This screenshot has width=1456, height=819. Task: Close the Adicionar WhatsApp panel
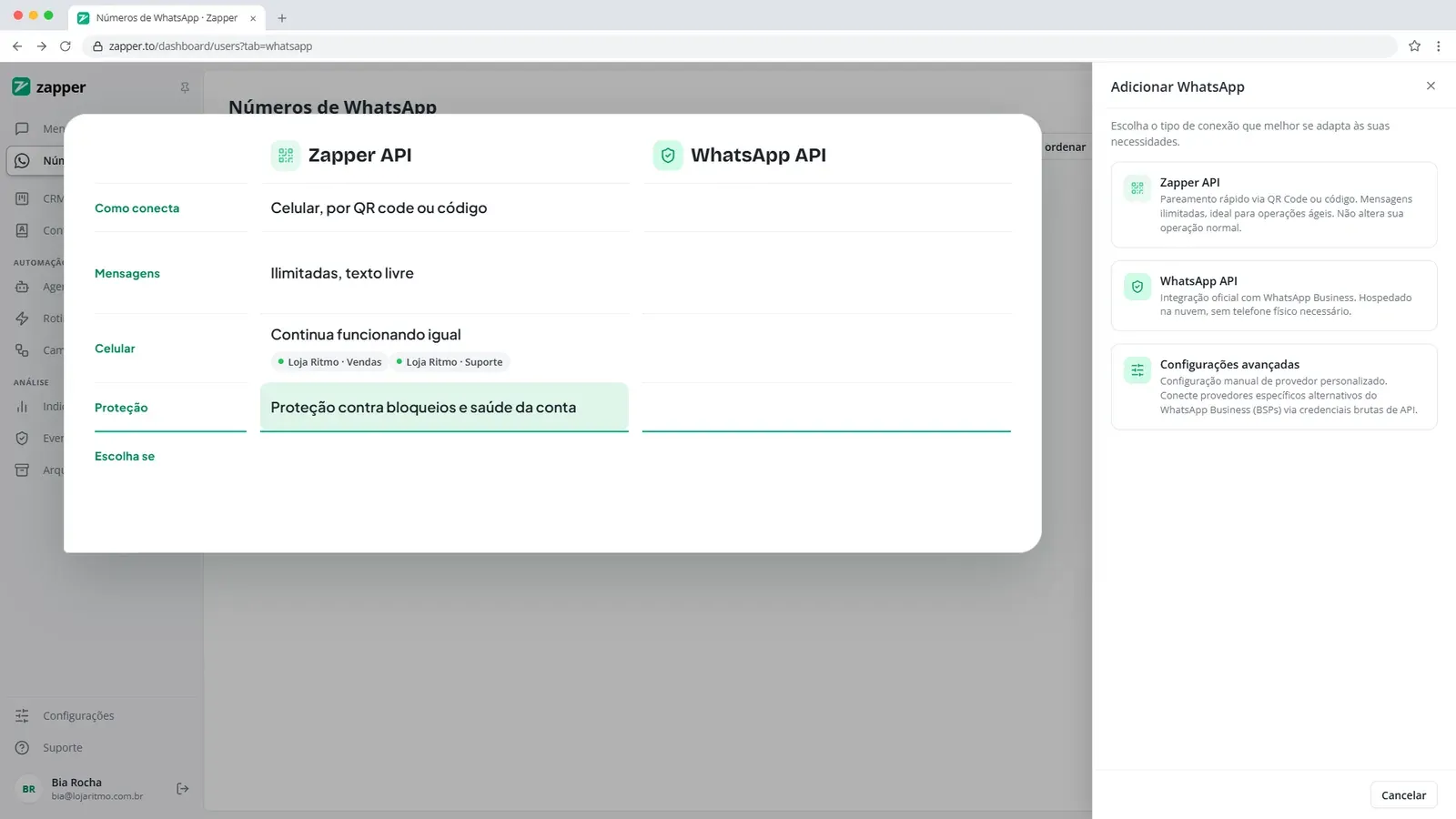tap(1431, 86)
